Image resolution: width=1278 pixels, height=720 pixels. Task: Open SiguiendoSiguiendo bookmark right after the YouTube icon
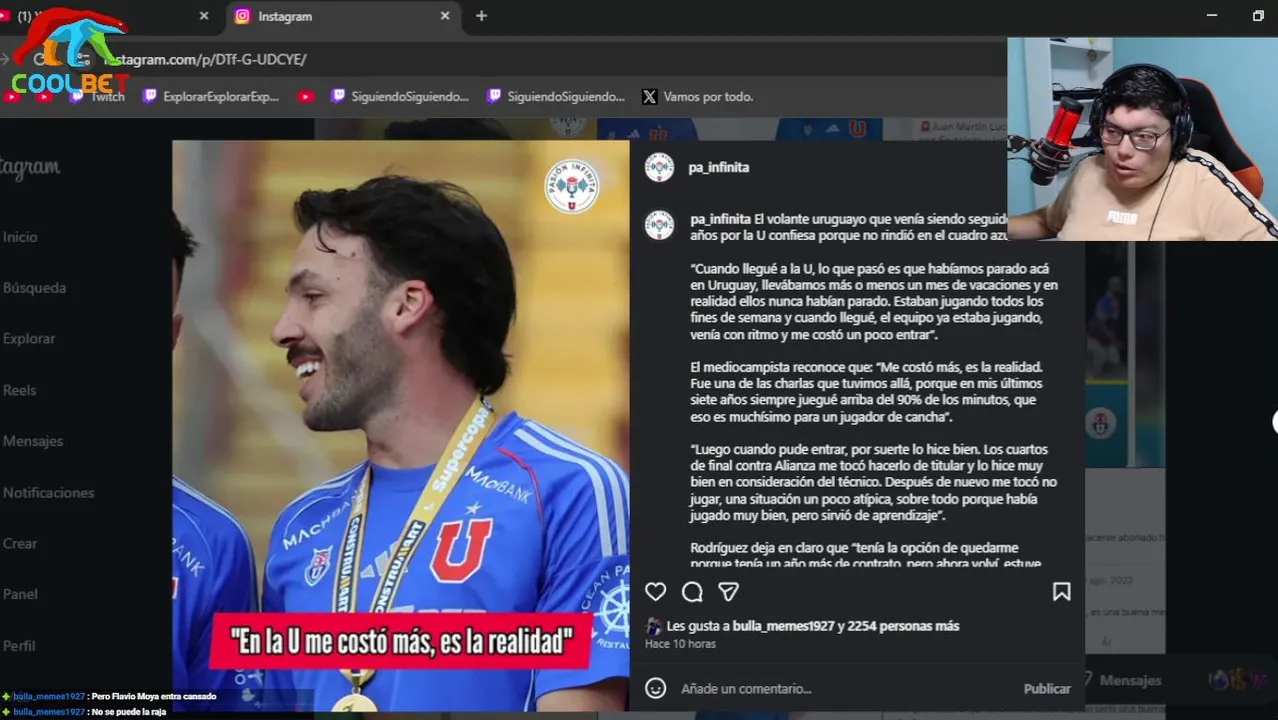point(400,97)
